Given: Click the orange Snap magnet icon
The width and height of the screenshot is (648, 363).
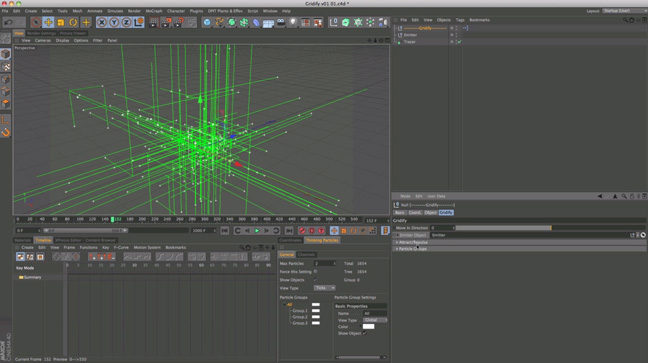Looking at the screenshot, I should tap(5, 132).
